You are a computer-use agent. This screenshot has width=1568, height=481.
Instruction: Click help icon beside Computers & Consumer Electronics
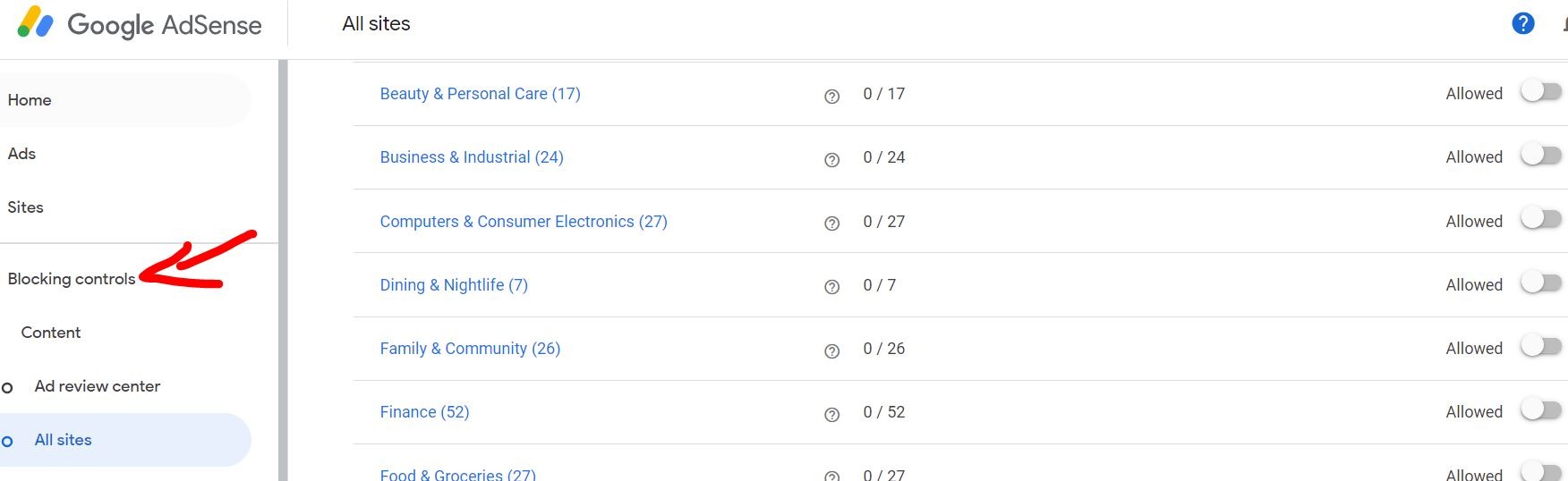831,224
